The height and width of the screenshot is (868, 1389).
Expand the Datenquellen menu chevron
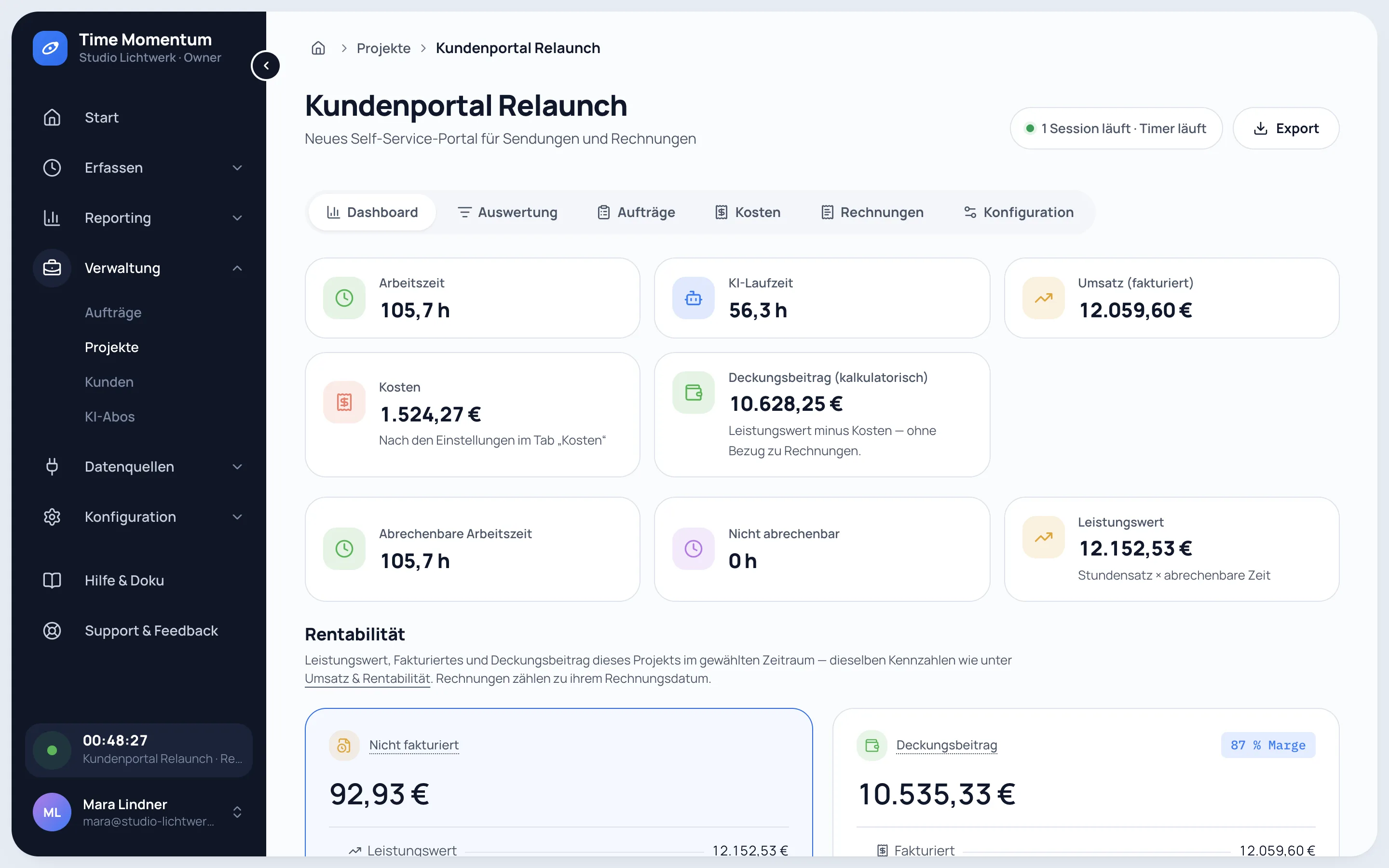pos(237,467)
